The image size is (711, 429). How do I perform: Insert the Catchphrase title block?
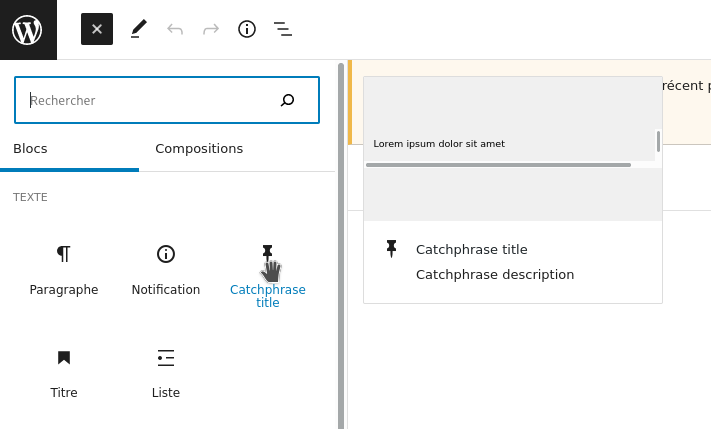click(268, 277)
